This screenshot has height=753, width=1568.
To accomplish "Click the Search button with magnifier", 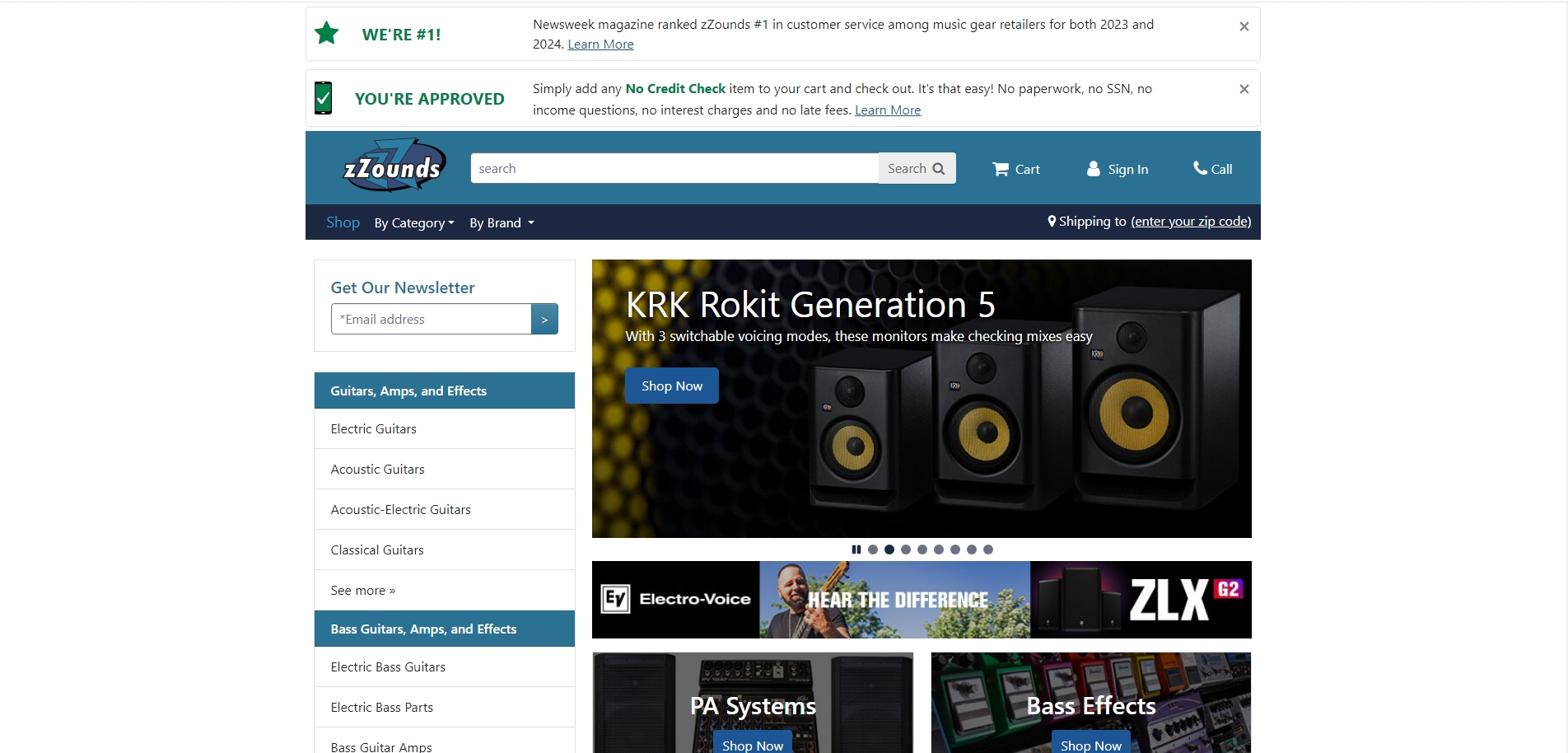I will coord(917,168).
